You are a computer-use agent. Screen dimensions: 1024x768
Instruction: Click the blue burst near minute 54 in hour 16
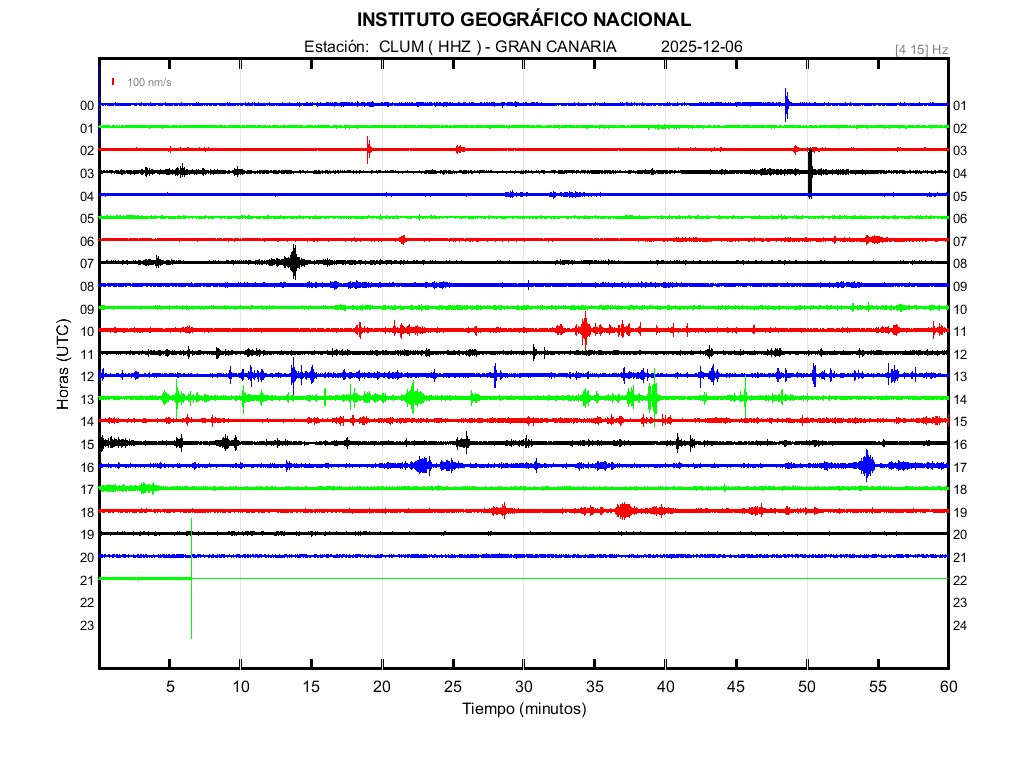click(x=866, y=464)
